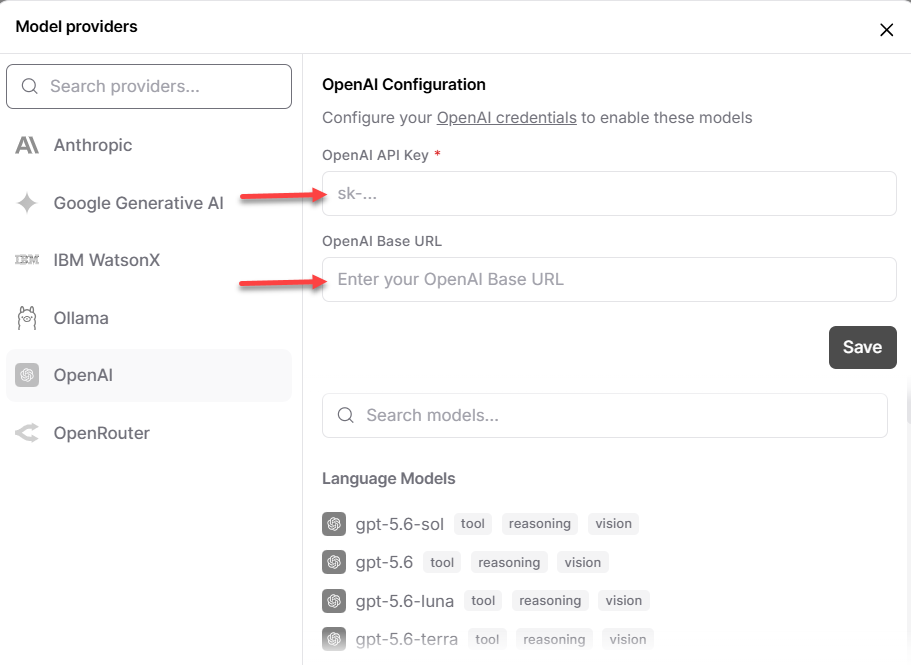Click the gpt-5.6 model icon
The width and height of the screenshot is (911, 665).
click(334, 562)
